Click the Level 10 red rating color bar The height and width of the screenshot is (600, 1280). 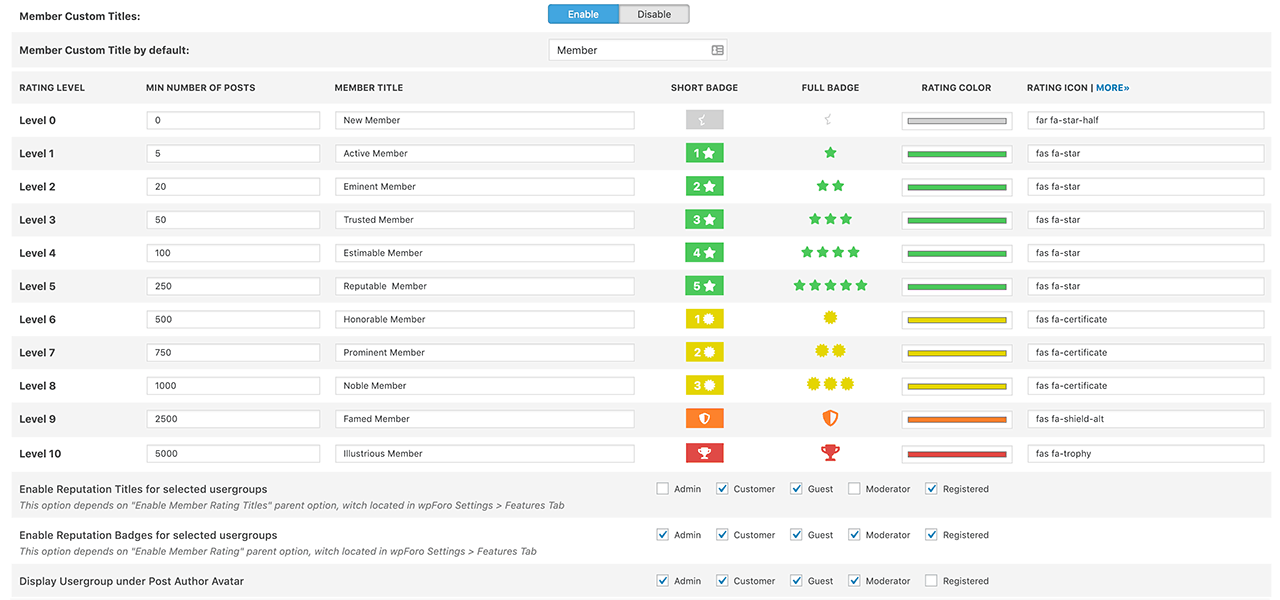[x=956, y=454]
